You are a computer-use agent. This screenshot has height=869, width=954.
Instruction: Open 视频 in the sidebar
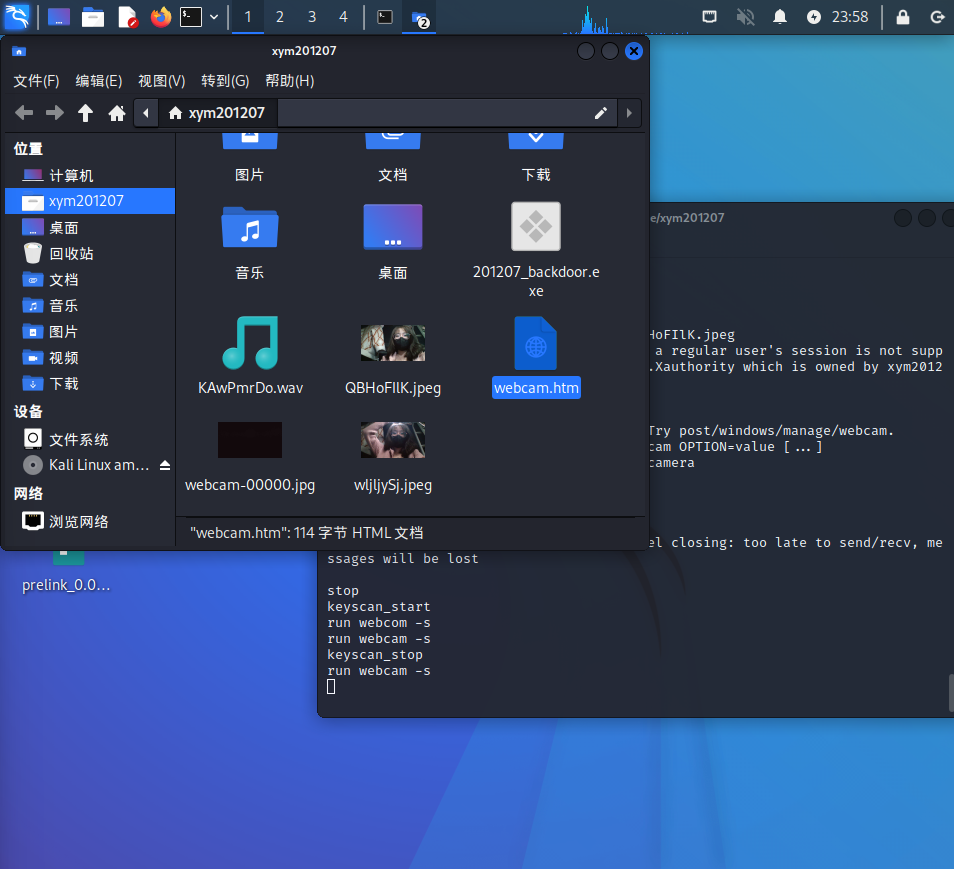point(90,358)
